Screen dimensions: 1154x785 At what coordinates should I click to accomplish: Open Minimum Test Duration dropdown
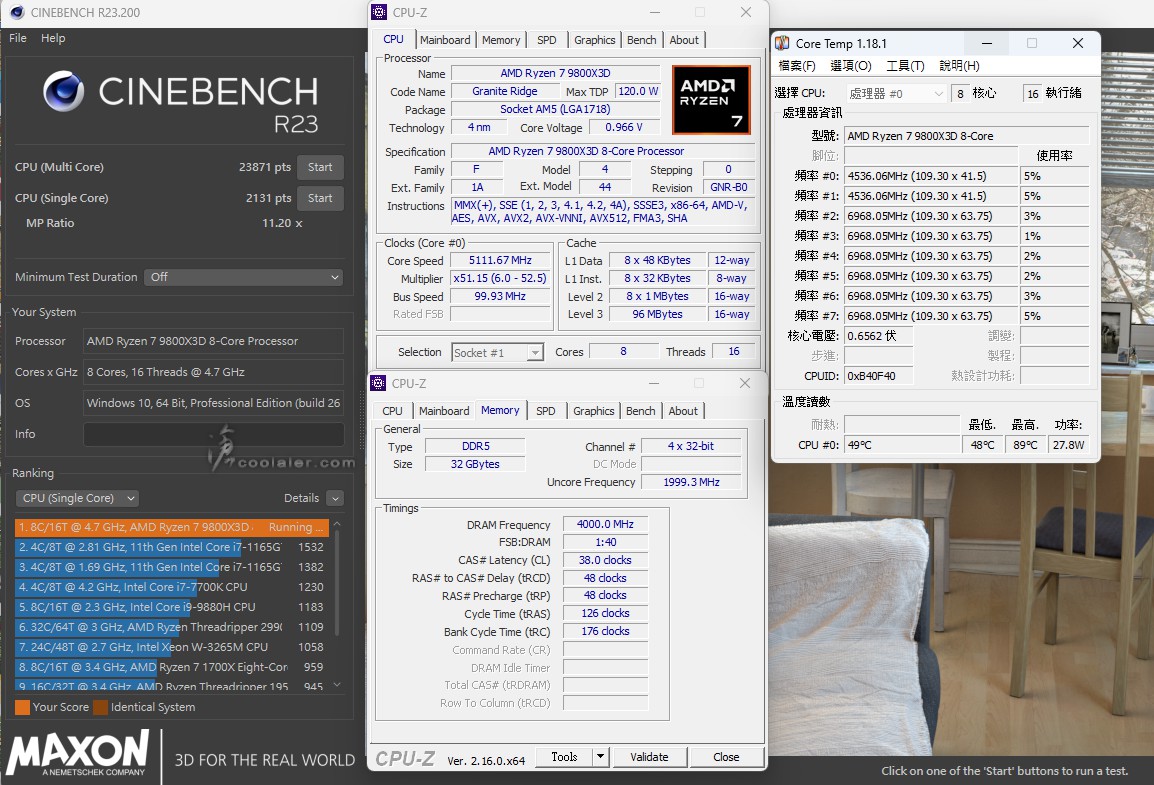[244, 277]
